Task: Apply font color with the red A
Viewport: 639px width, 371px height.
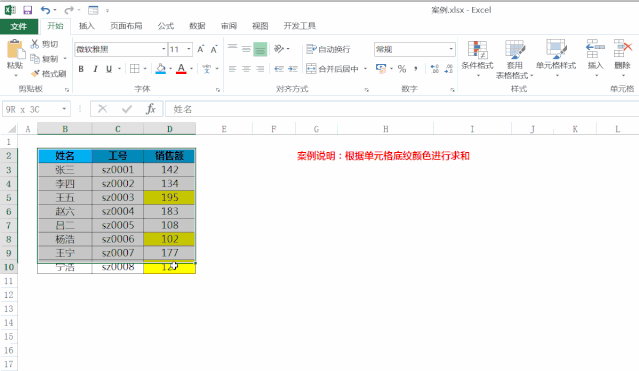Action: point(181,68)
